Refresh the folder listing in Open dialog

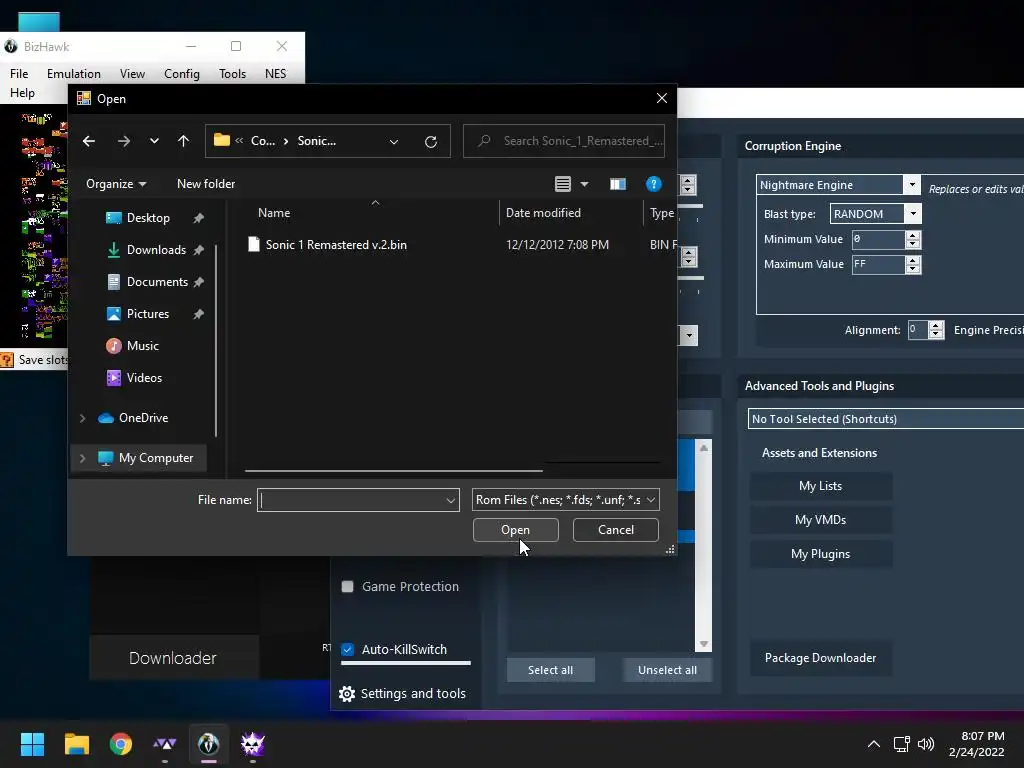430,142
